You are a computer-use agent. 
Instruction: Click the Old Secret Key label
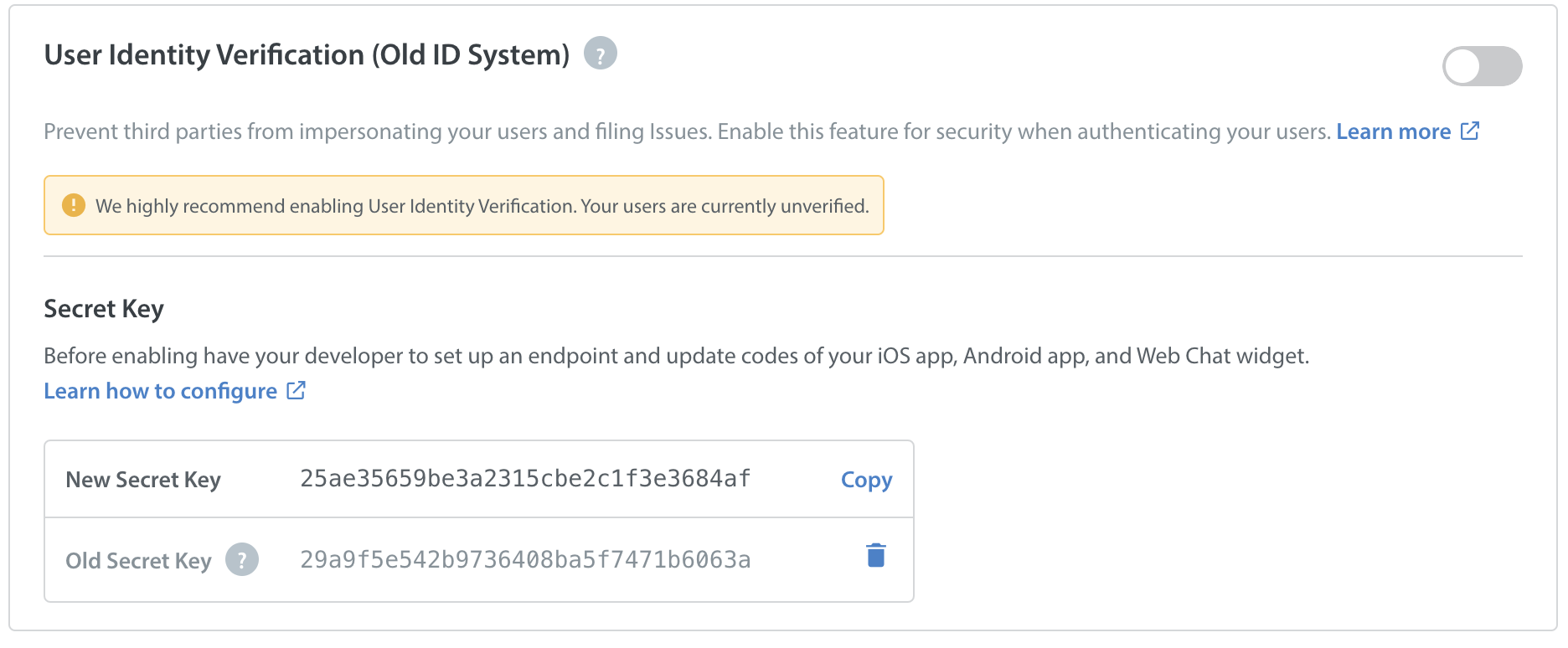click(138, 560)
